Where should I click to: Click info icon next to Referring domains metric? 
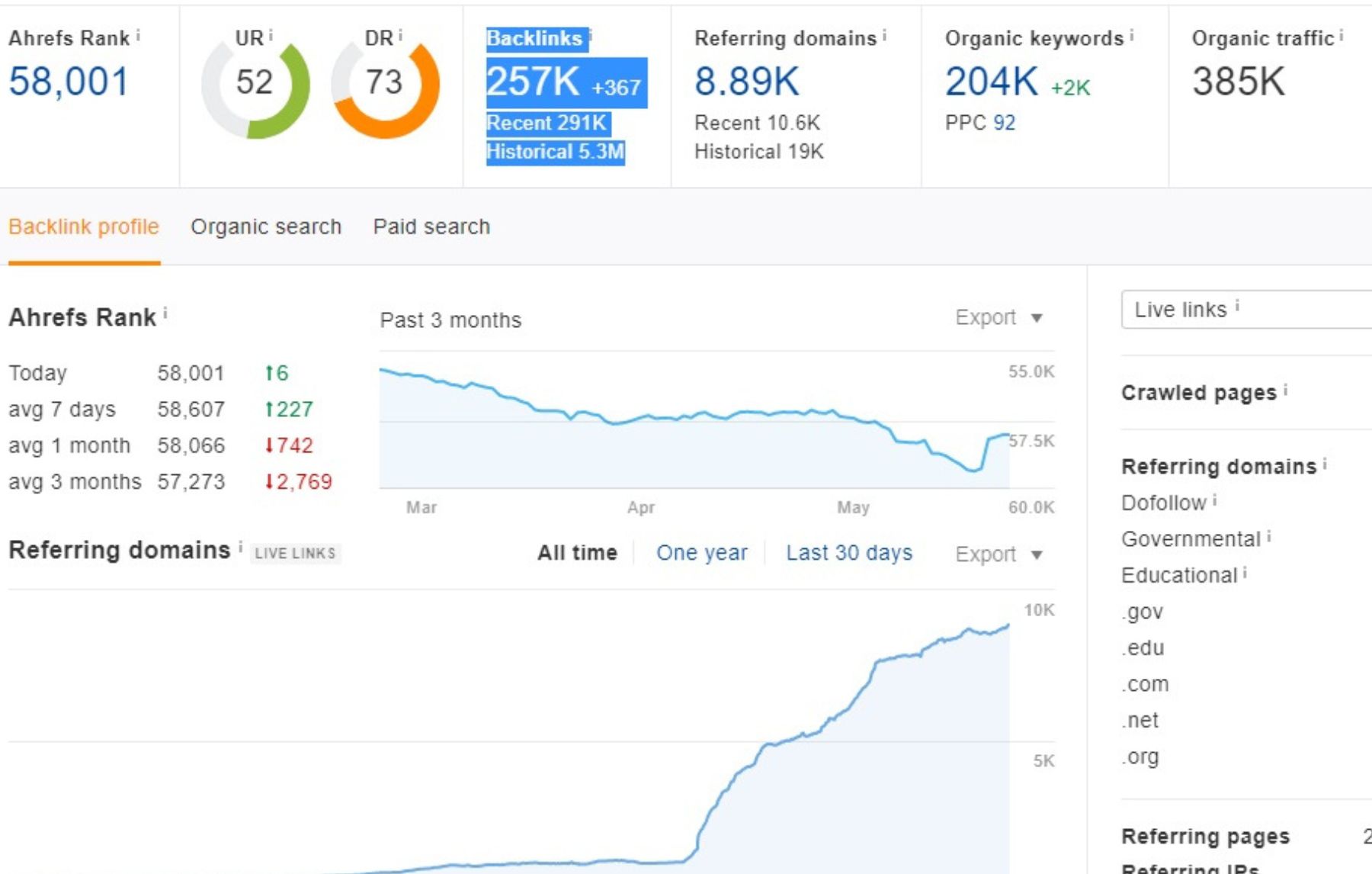click(884, 35)
